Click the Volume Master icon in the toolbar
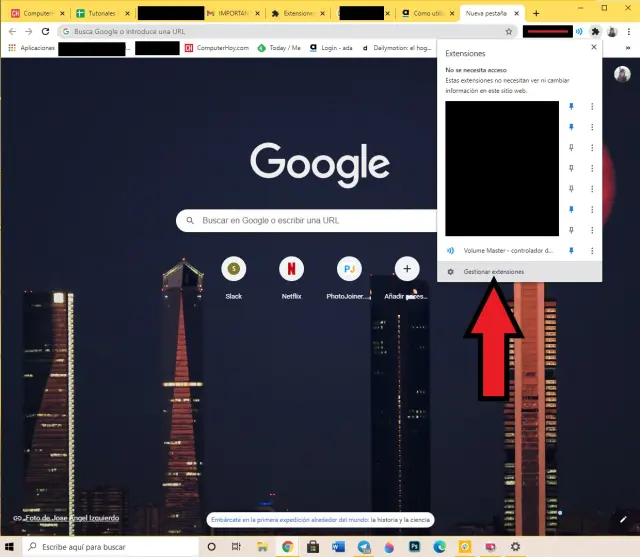Viewport: 640px width, 557px height. click(x=579, y=32)
